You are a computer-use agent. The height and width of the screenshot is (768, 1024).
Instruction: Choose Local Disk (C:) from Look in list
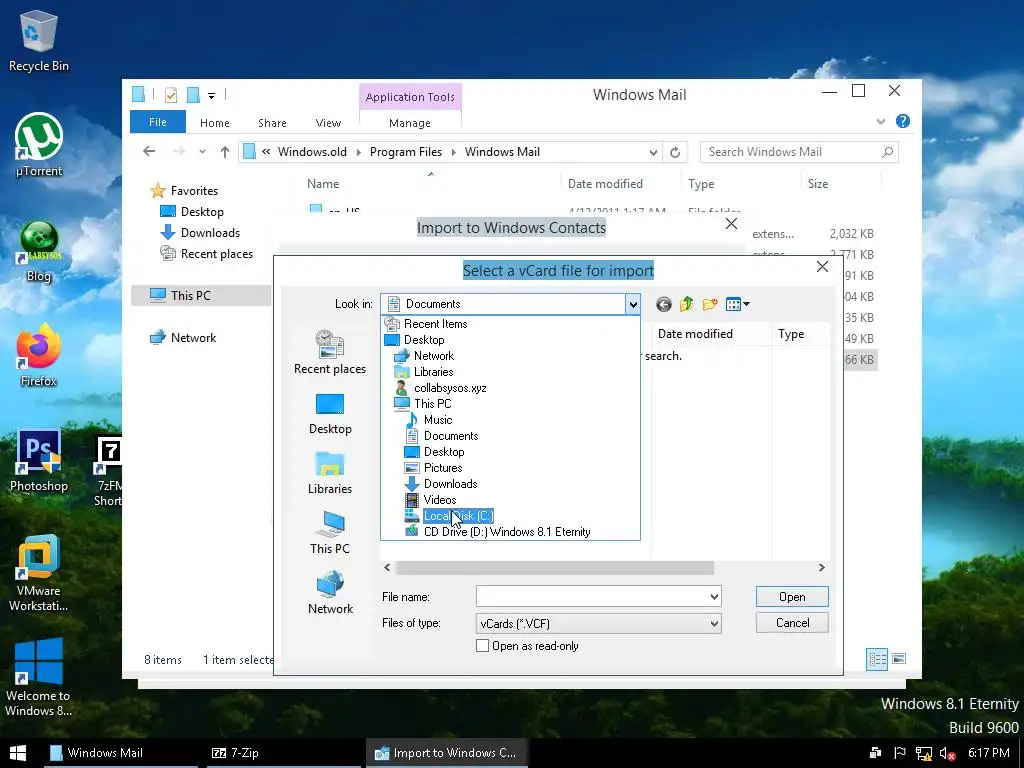tap(458, 516)
